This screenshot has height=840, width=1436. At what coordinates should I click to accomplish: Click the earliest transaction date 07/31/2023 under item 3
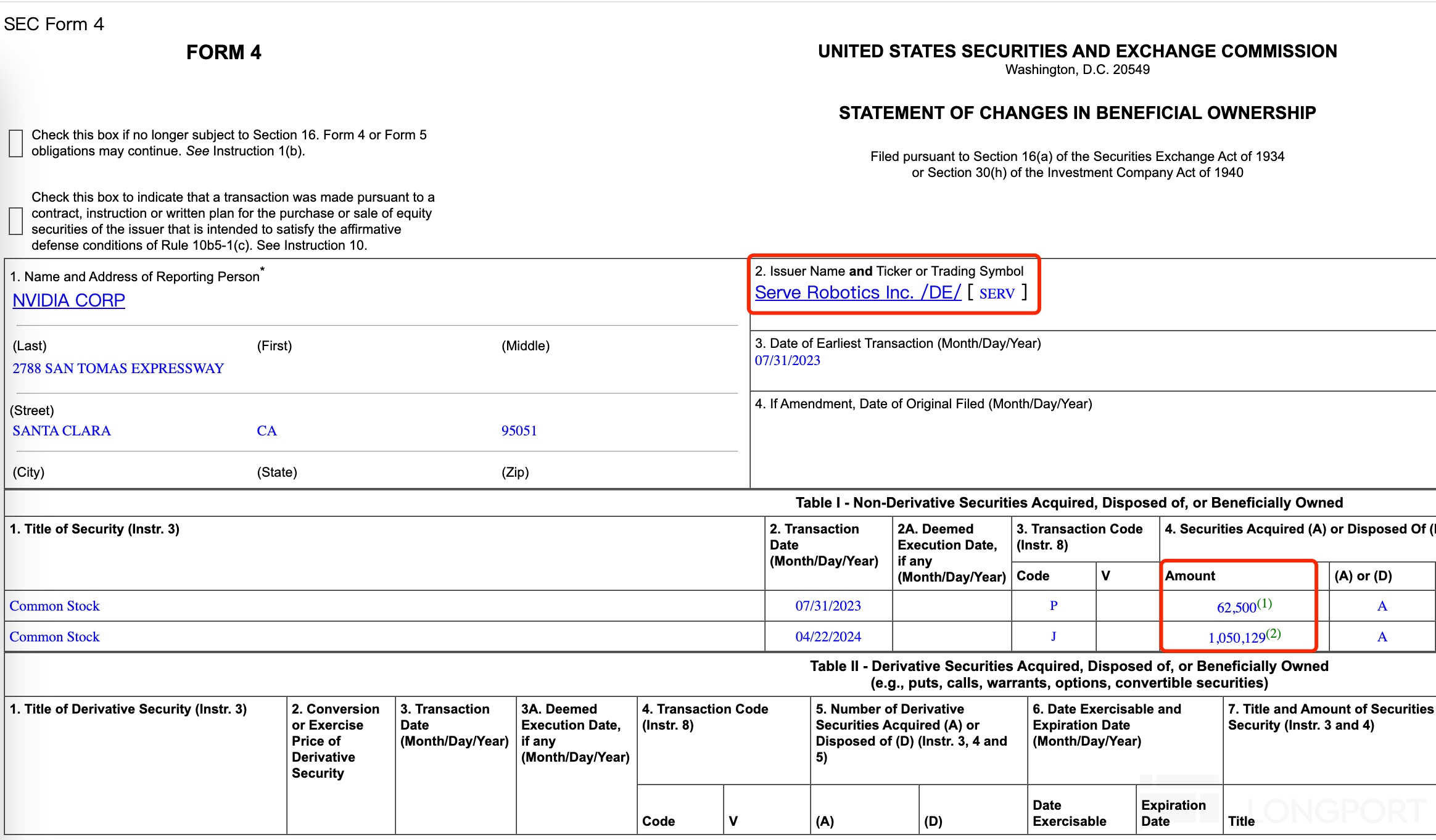[788, 360]
